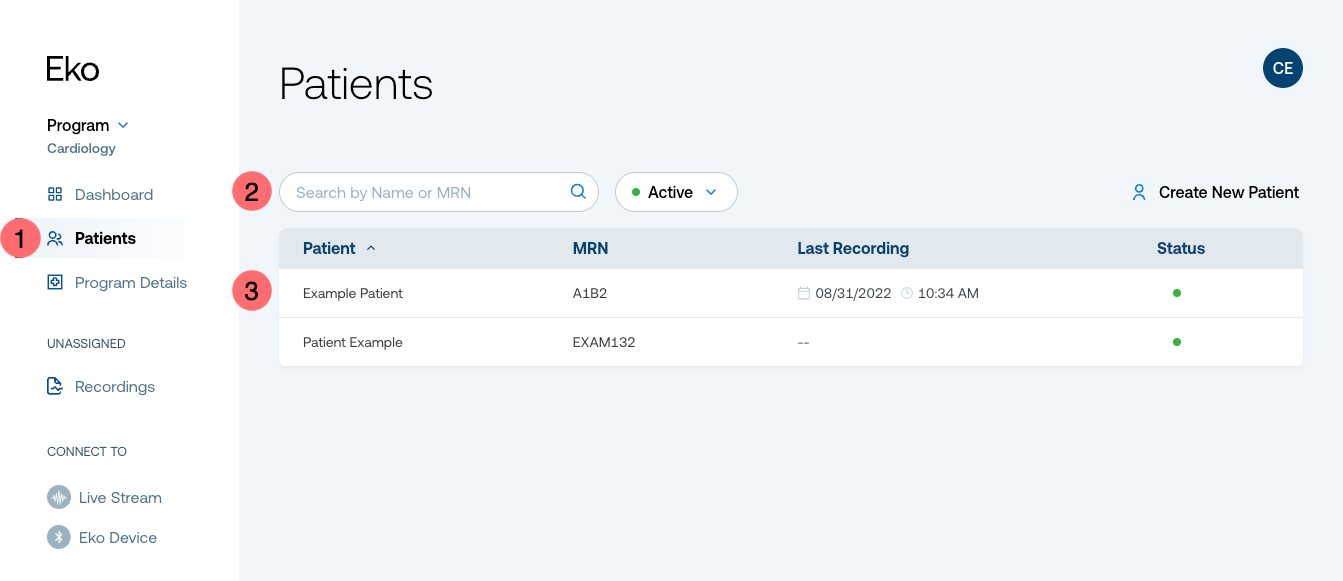Open the Patient Example row
The width and height of the screenshot is (1343, 581).
coord(791,342)
